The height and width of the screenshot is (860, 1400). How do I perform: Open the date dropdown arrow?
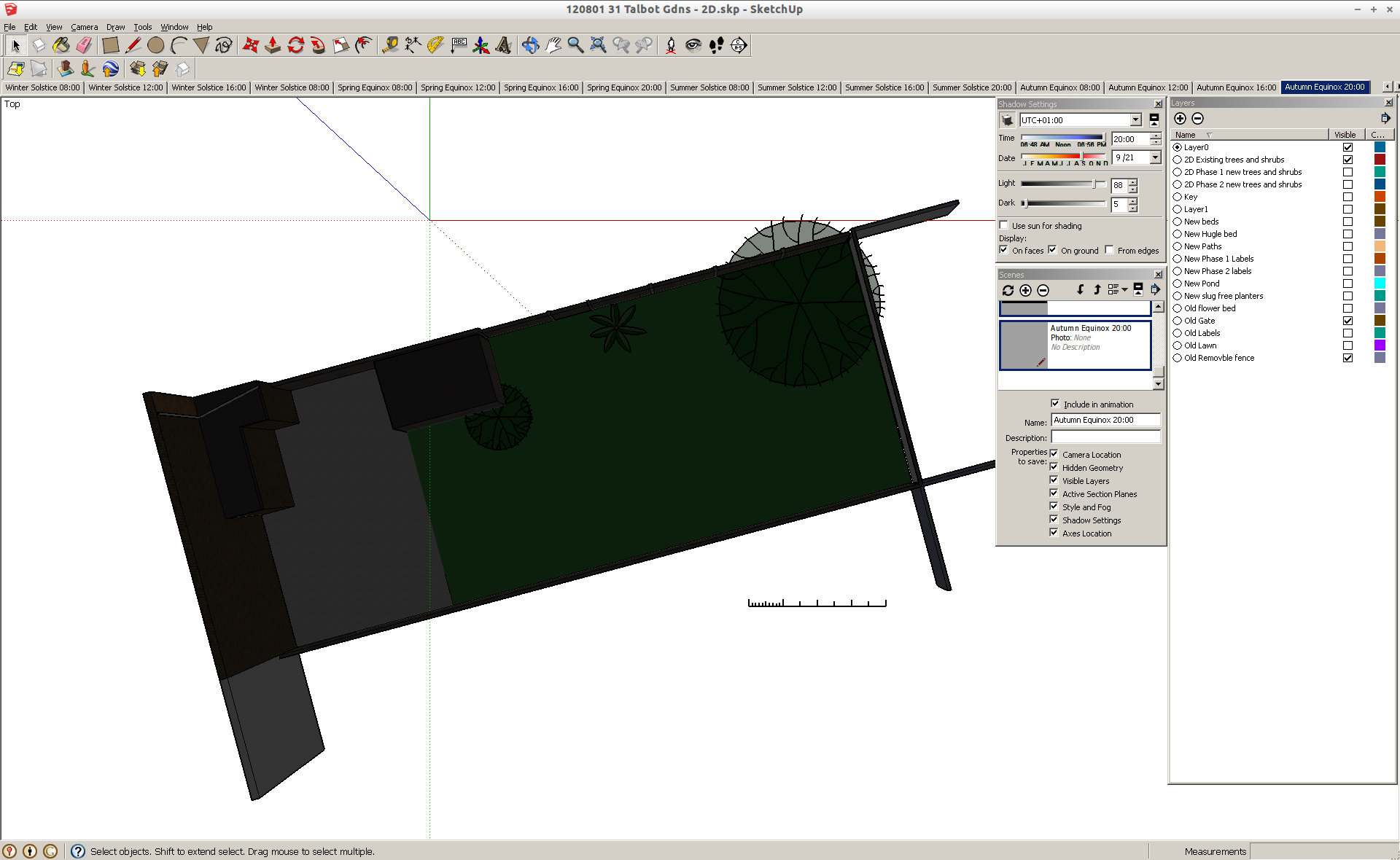(x=1155, y=157)
